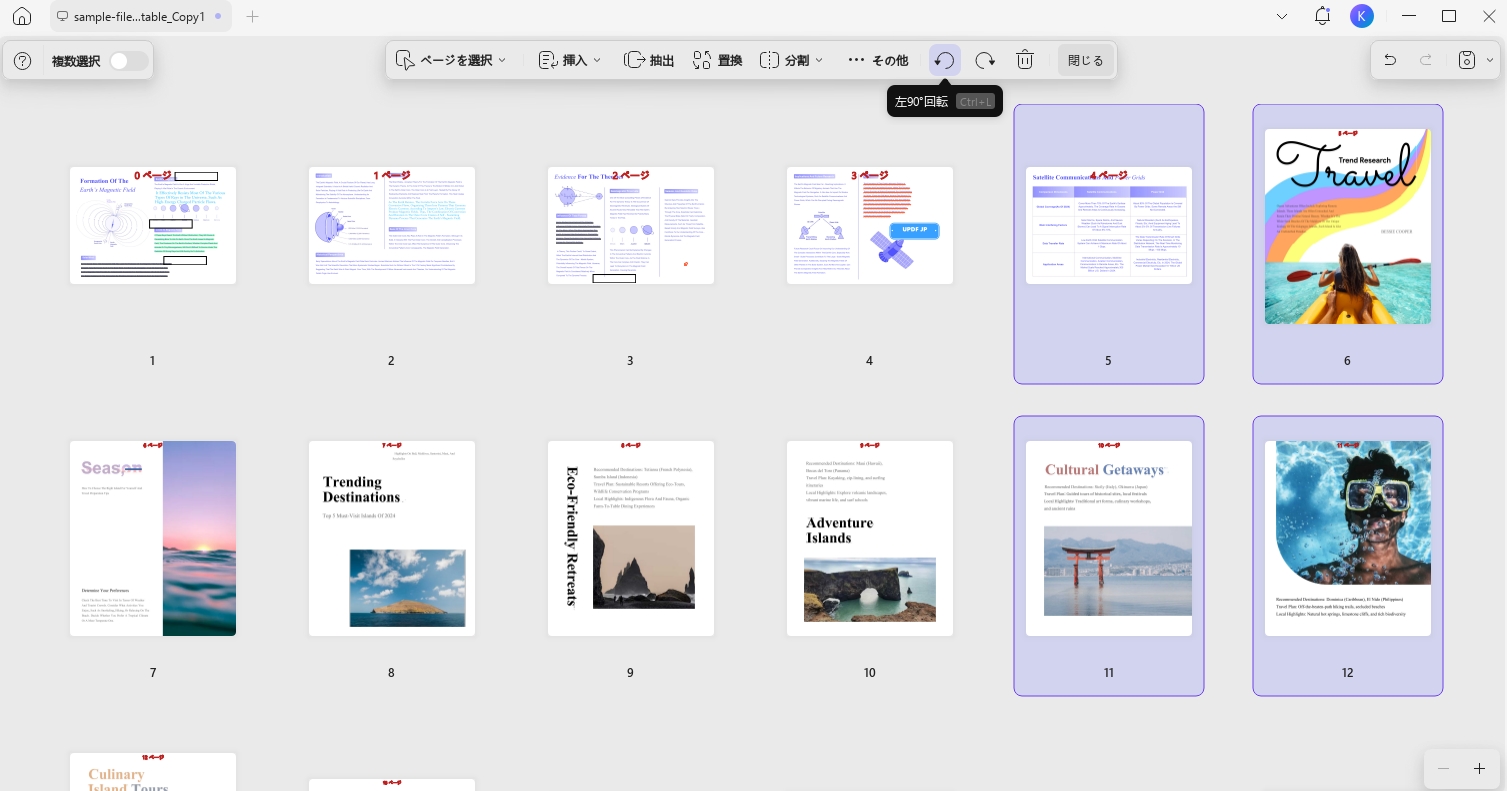Add a new tab with the plus icon
Image resolution: width=1507 pixels, height=791 pixels.
[253, 17]
